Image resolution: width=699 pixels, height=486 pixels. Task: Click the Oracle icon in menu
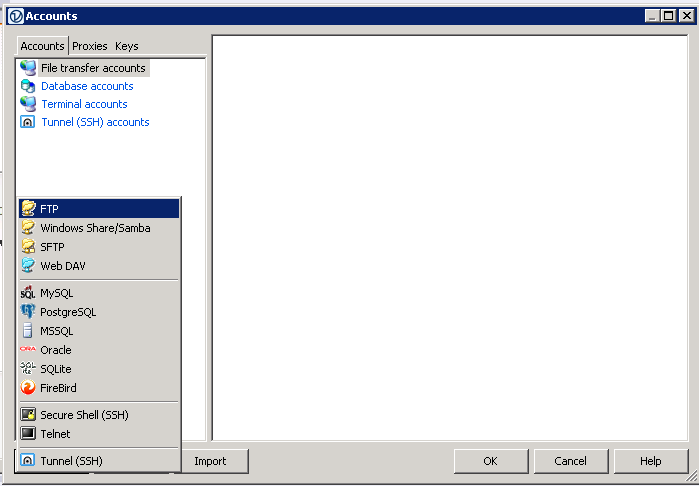coord(28,350)
